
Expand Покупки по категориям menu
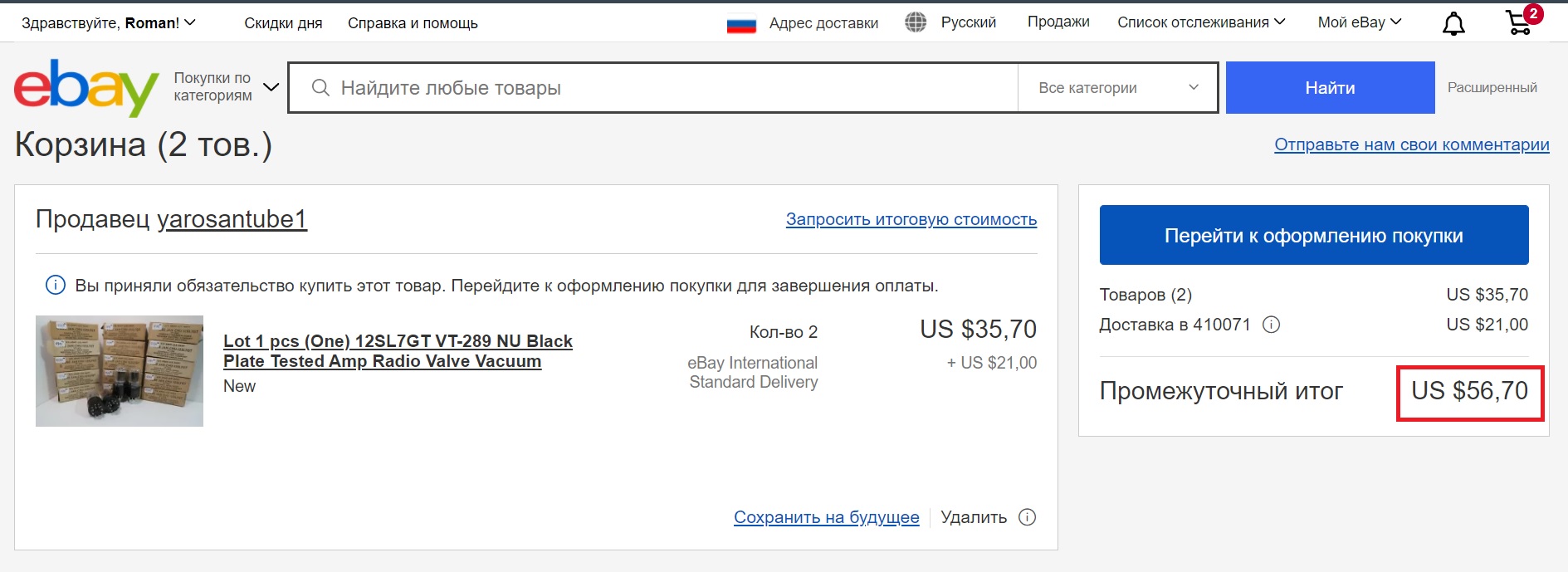(x=225, y=87)
